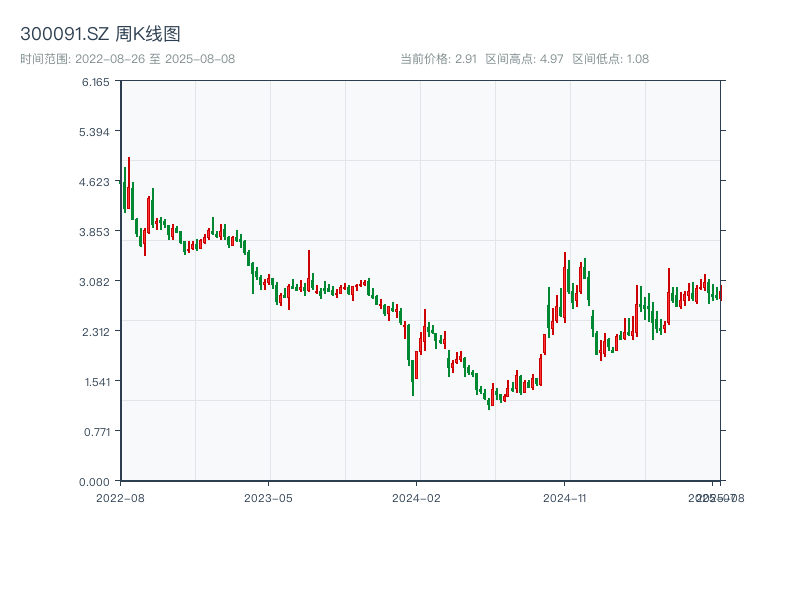
Task: Pick the 3.853 y-axis tick label
Action: [x=95, y=232]
